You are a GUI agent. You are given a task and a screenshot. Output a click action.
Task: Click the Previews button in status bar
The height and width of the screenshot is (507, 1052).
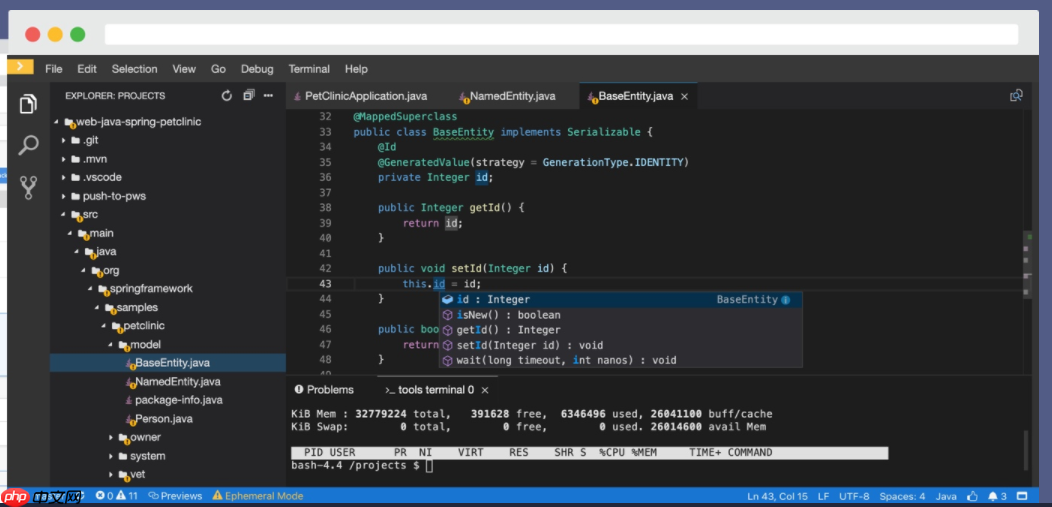(175, 496)
